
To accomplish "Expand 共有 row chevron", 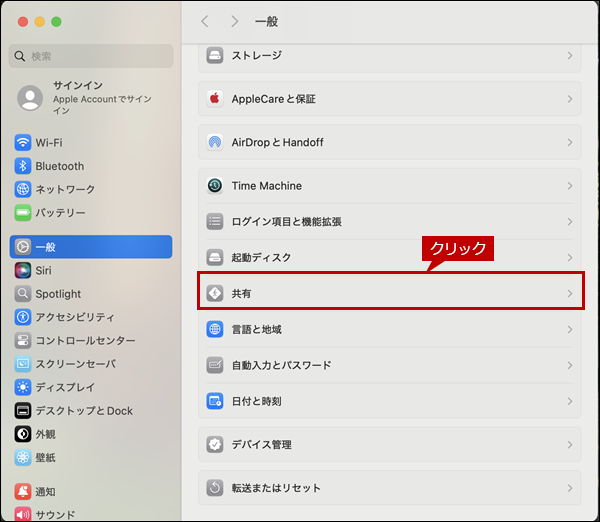I will point(570,294).
